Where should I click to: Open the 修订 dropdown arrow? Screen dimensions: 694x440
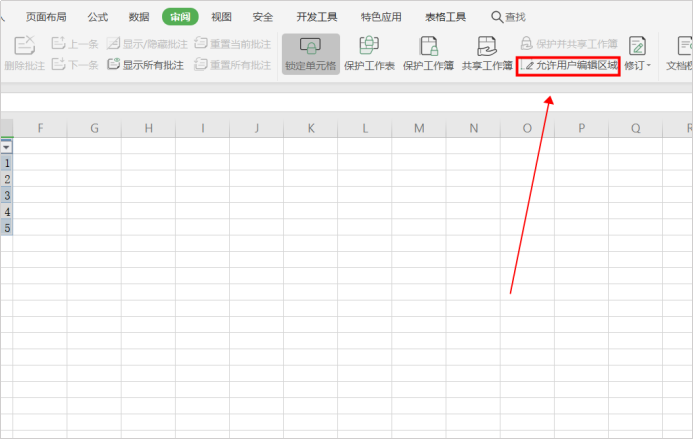click(648, 66)
